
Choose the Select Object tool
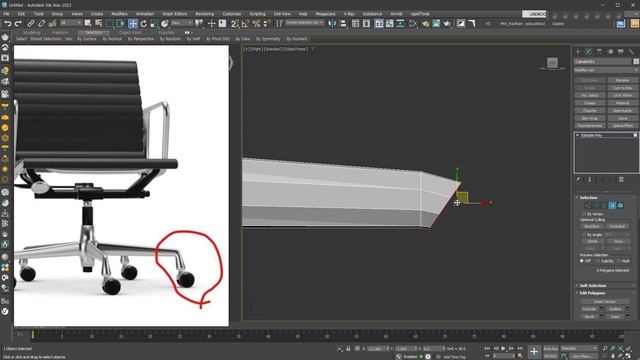(87, 24)
